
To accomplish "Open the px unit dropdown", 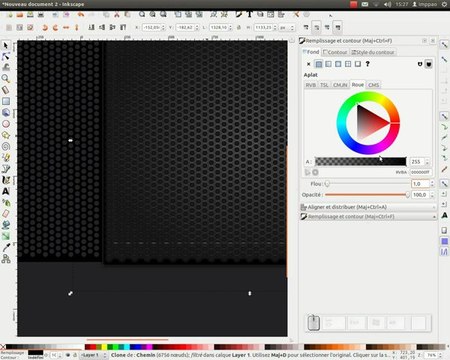I will (287, 27).
